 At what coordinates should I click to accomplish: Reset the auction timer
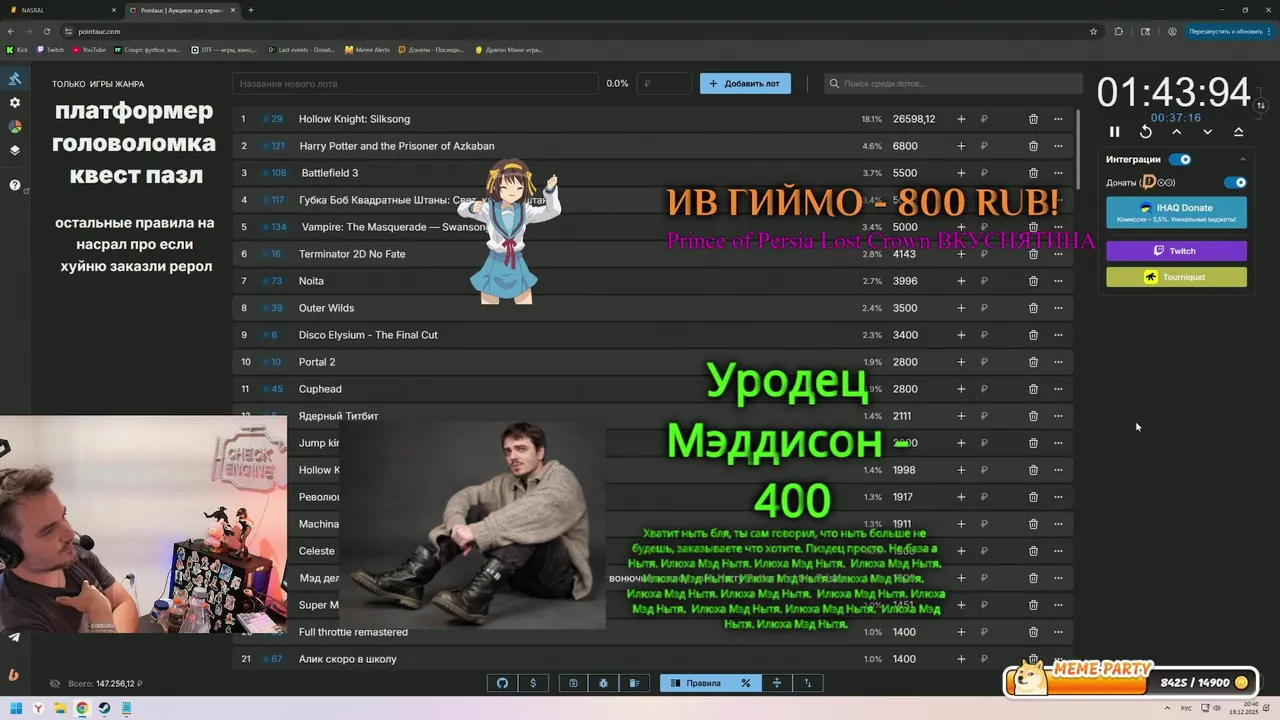click(1146, 132)
